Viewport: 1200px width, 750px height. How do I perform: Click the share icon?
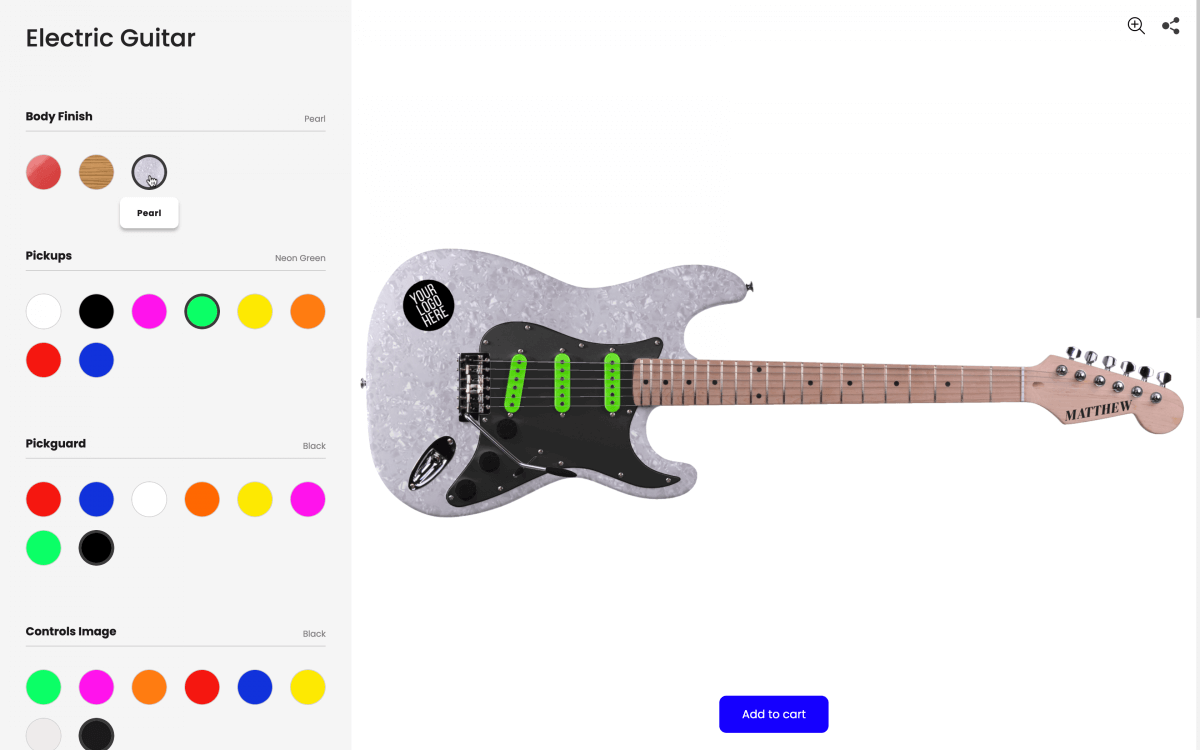pos(1171,26)
